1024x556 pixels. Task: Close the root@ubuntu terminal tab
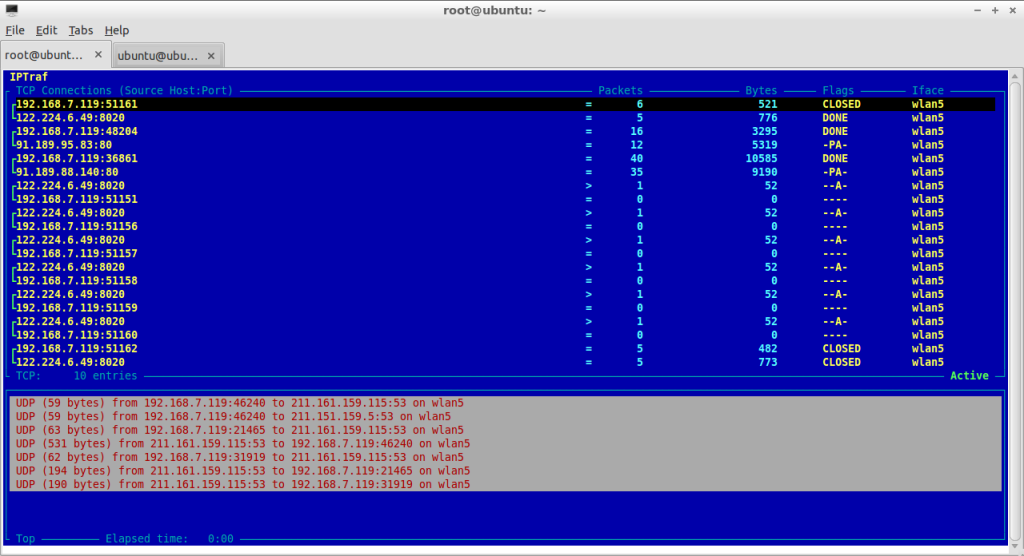98,55
